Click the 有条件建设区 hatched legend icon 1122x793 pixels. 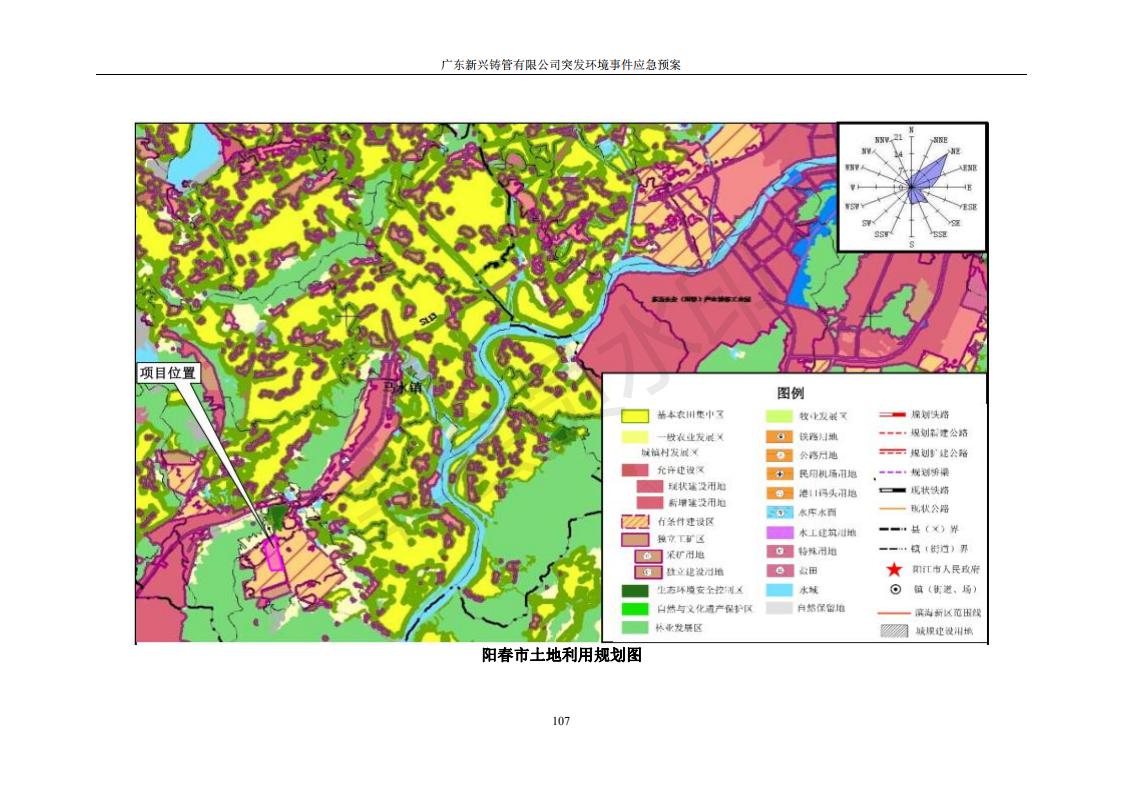tap(636, 521)
